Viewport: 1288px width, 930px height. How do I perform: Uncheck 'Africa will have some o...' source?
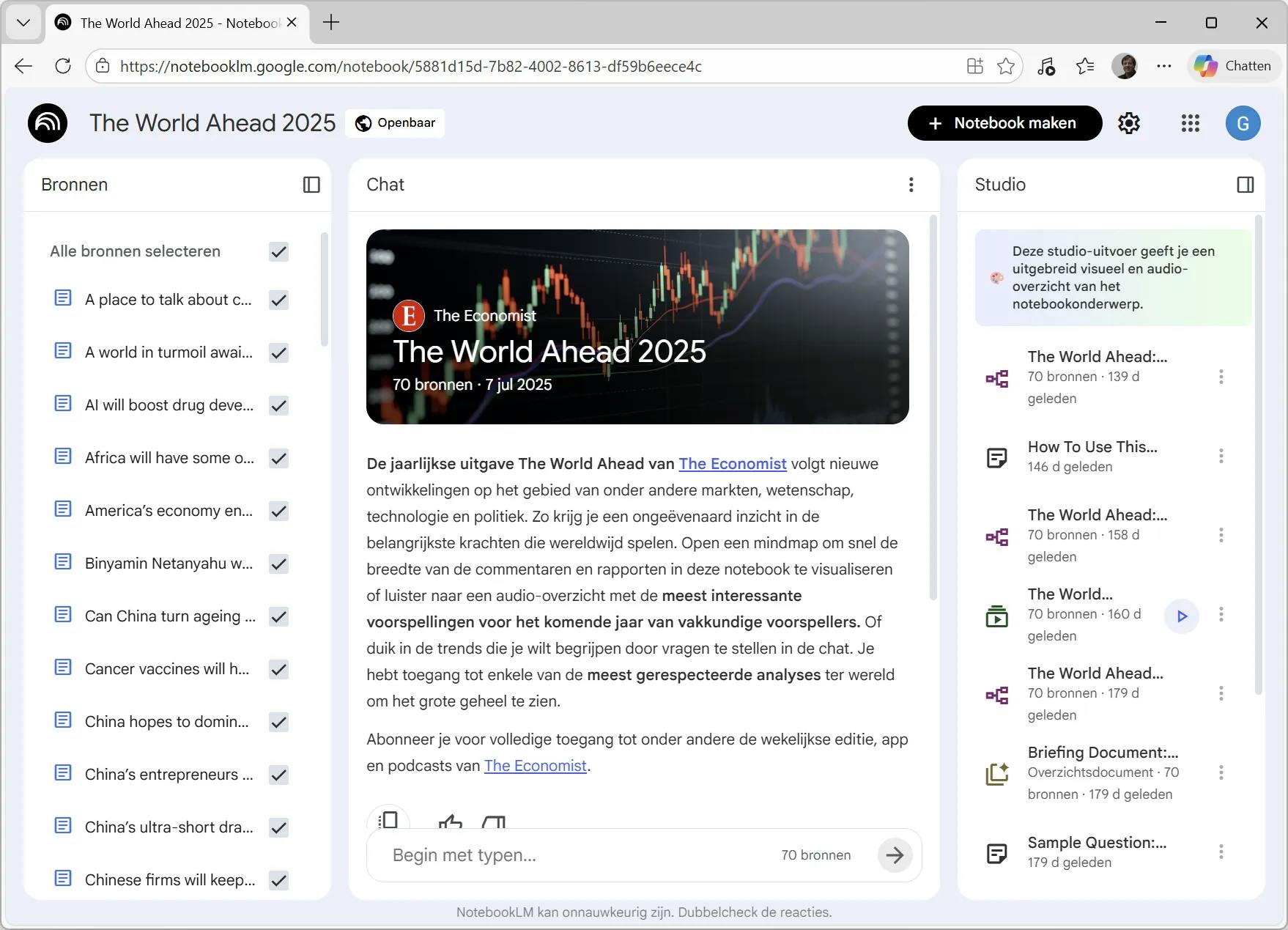278,459
